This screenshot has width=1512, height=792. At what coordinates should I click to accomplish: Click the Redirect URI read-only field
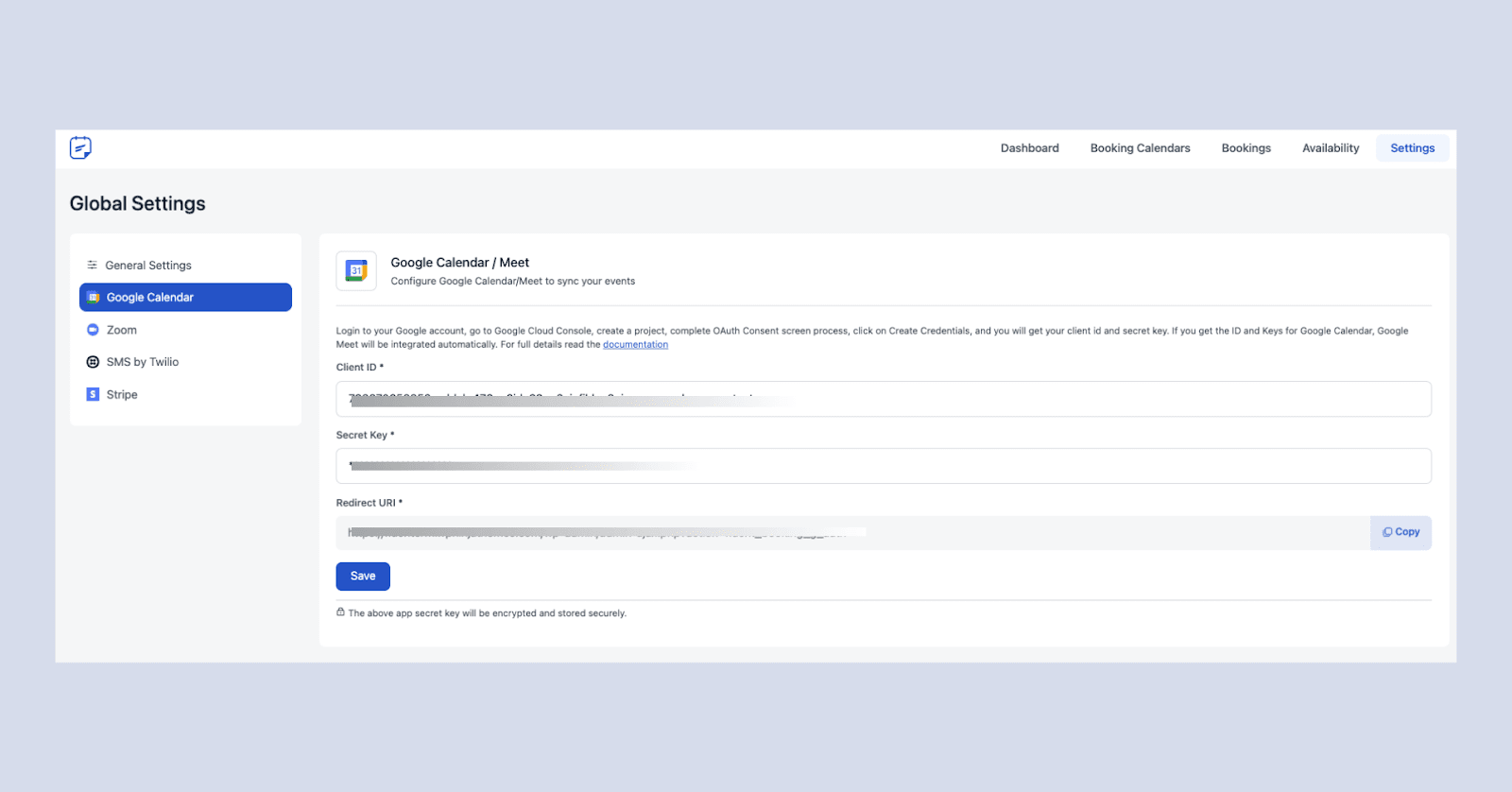coord(853,533)
